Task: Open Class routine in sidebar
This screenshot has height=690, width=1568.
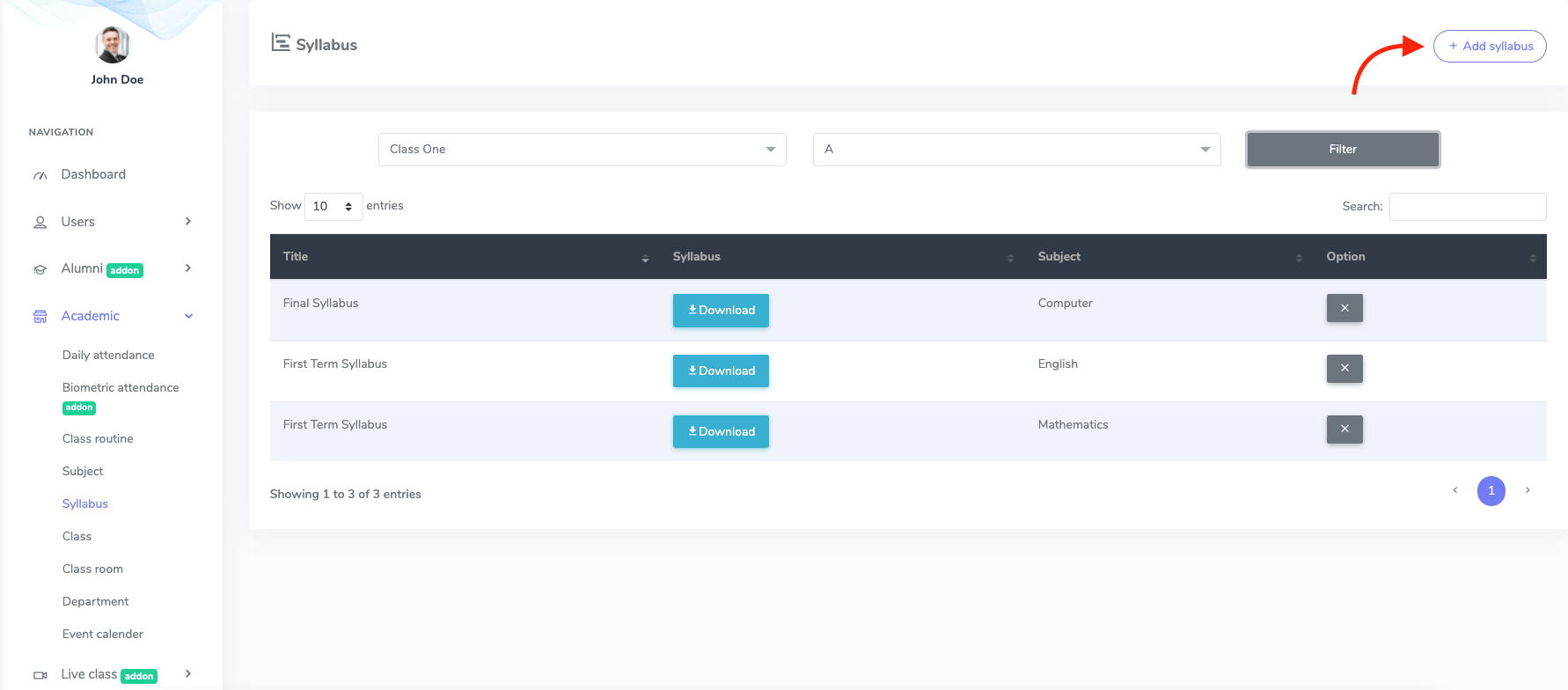Action: click(x=98, y=438)
